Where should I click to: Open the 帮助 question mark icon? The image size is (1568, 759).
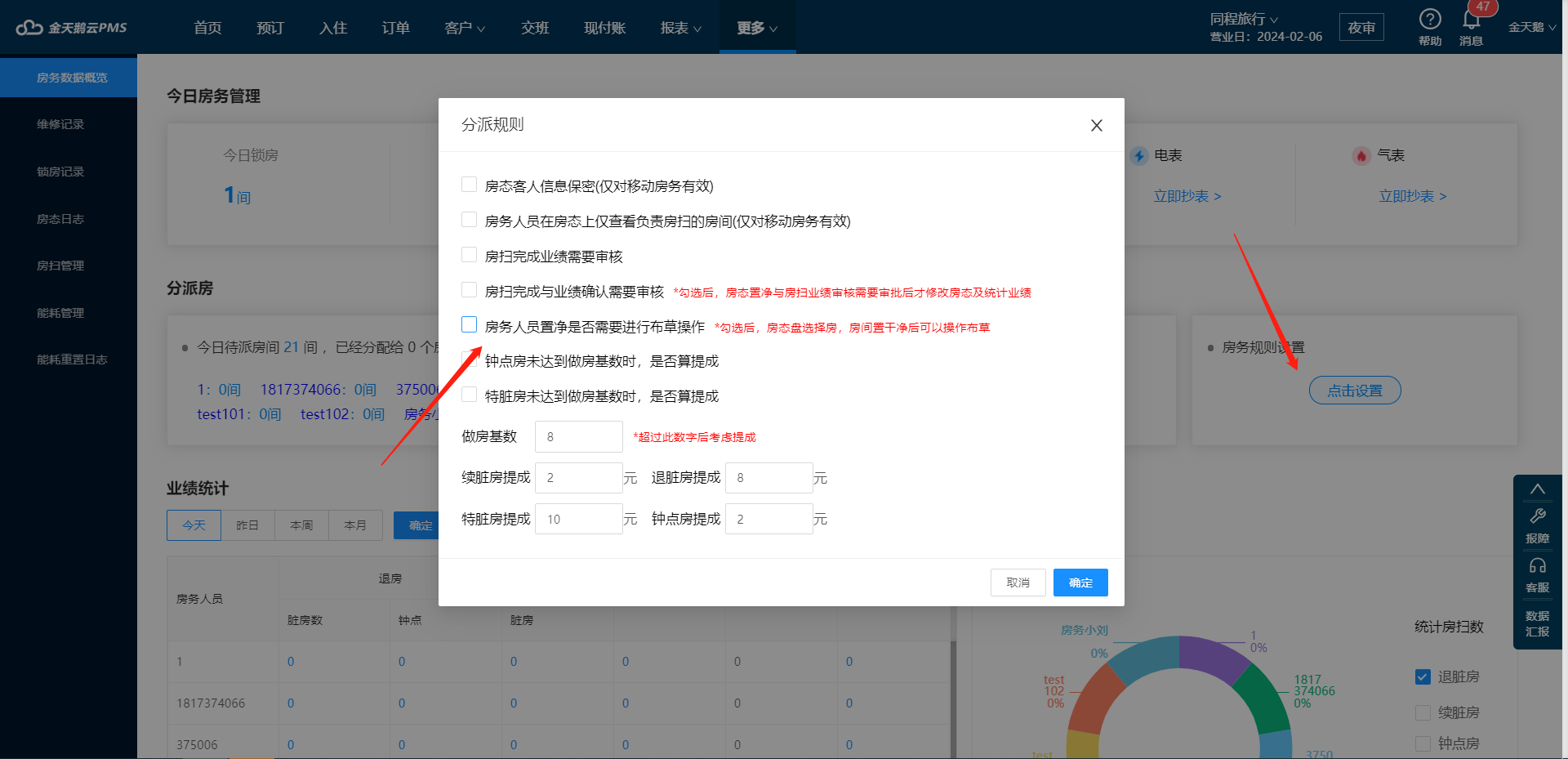[1430, 19]
